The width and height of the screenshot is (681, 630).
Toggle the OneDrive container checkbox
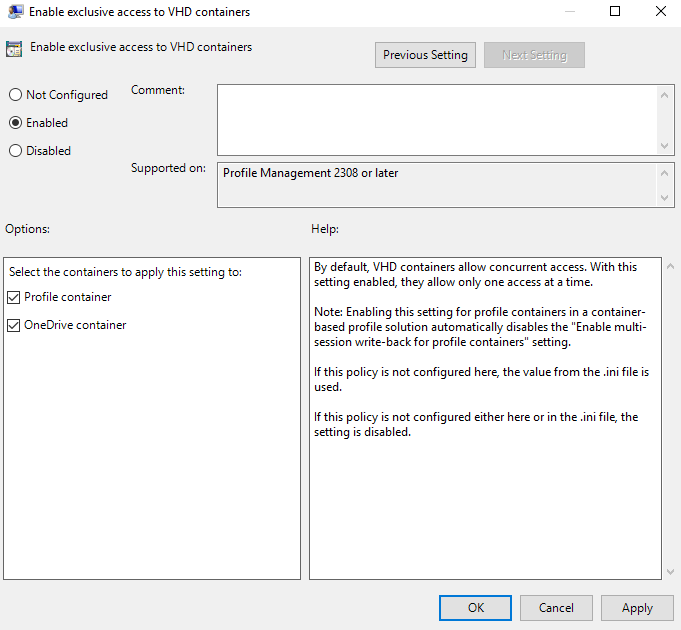pyautogui.click(x=13, y=325)
